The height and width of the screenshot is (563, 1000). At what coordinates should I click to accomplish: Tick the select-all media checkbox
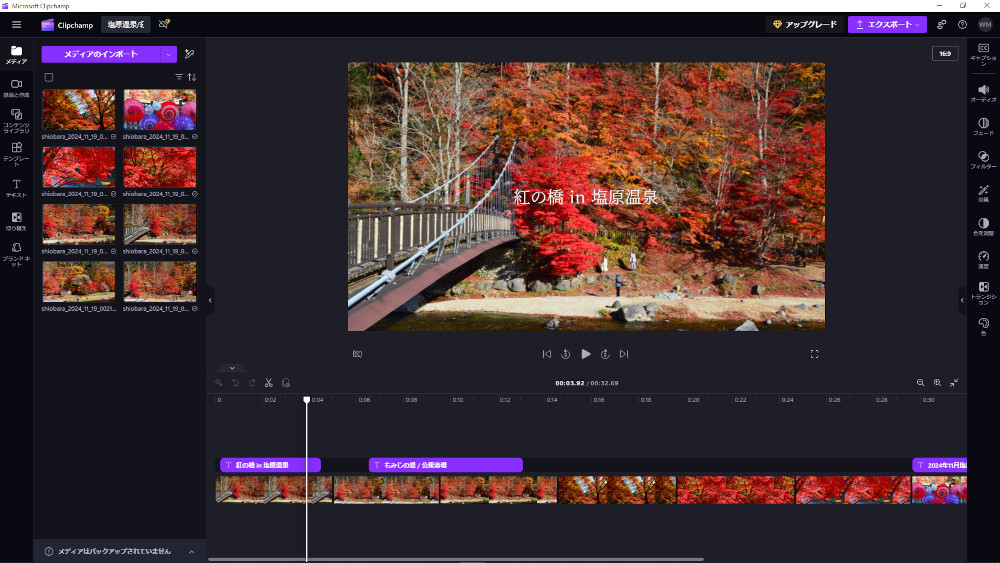coord(48,77)
